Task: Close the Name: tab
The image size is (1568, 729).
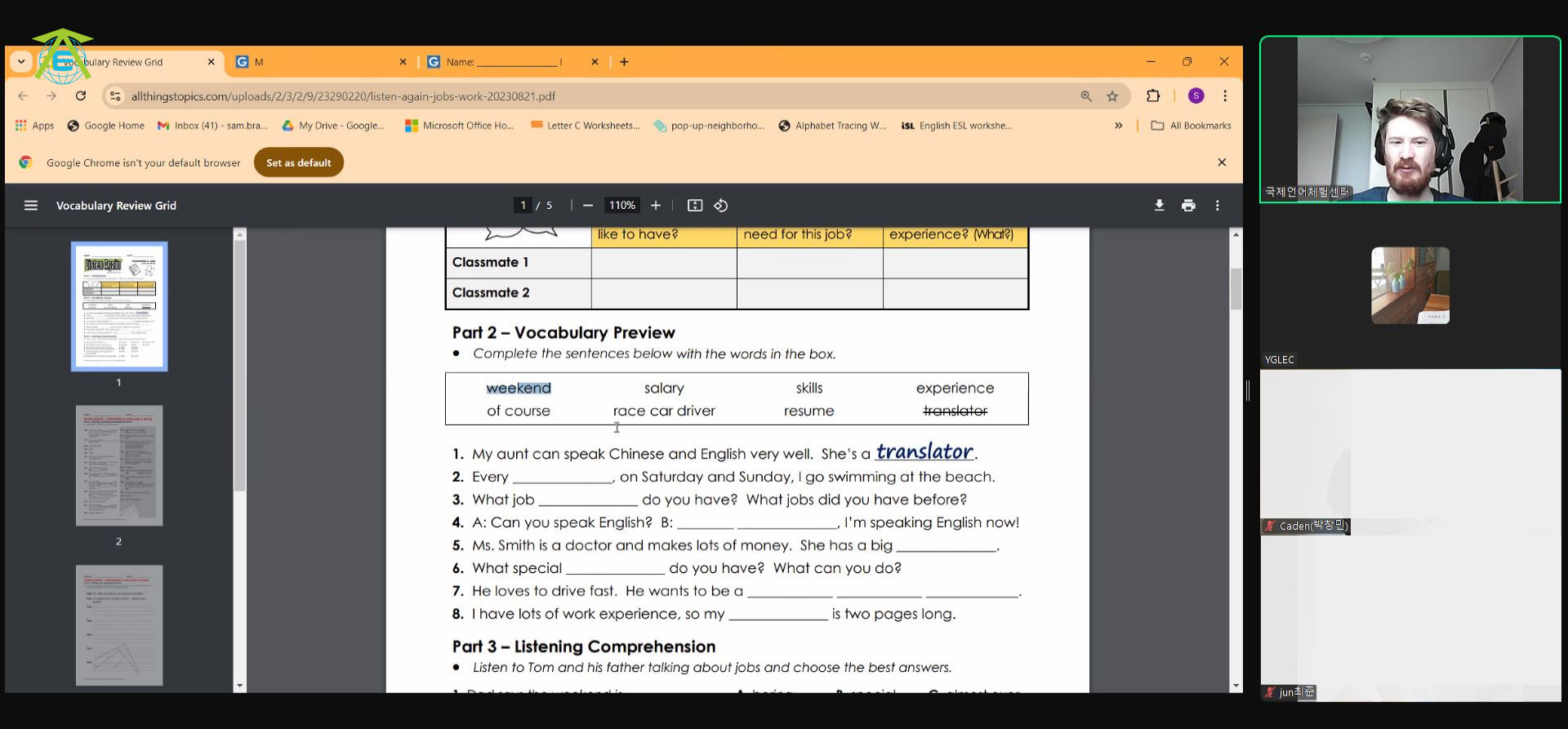Action: 595,62
